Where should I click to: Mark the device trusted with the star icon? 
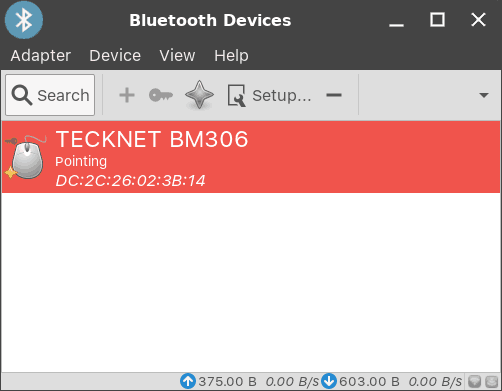pyautogui.click(x=199, y=95)
